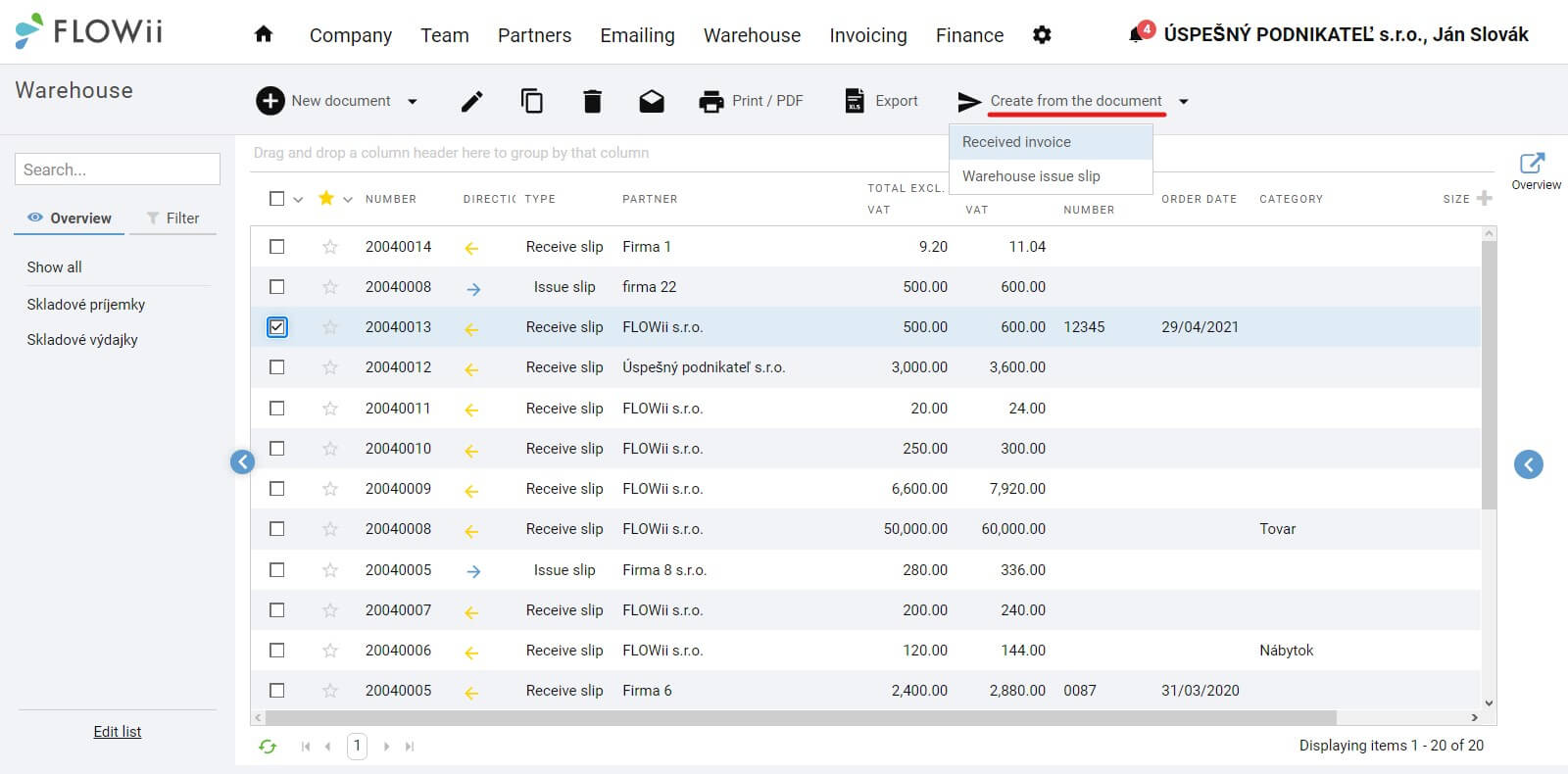The height and width of the screenshot is (774, 1568).
Task: Click the horizontal scrollbar of the table
Action: [x=800, y=718]
